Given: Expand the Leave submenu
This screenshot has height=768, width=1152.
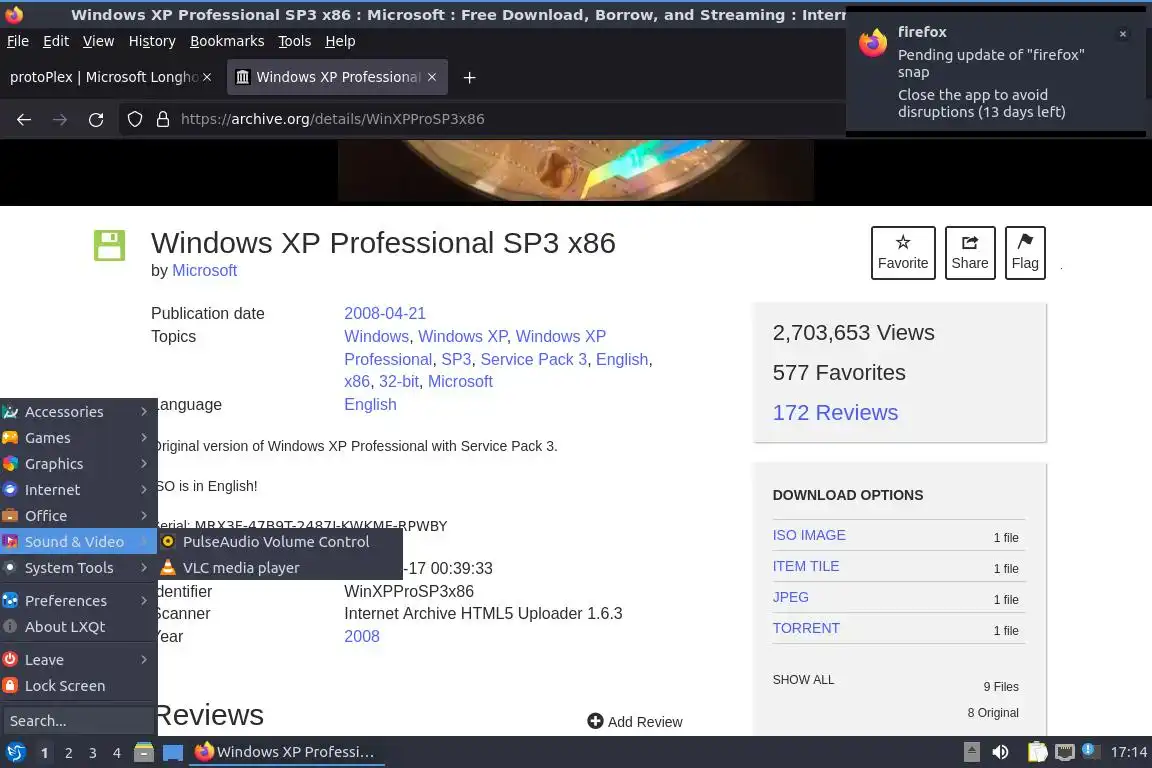Looking at the screenshot, I should [x=79, y=659].
